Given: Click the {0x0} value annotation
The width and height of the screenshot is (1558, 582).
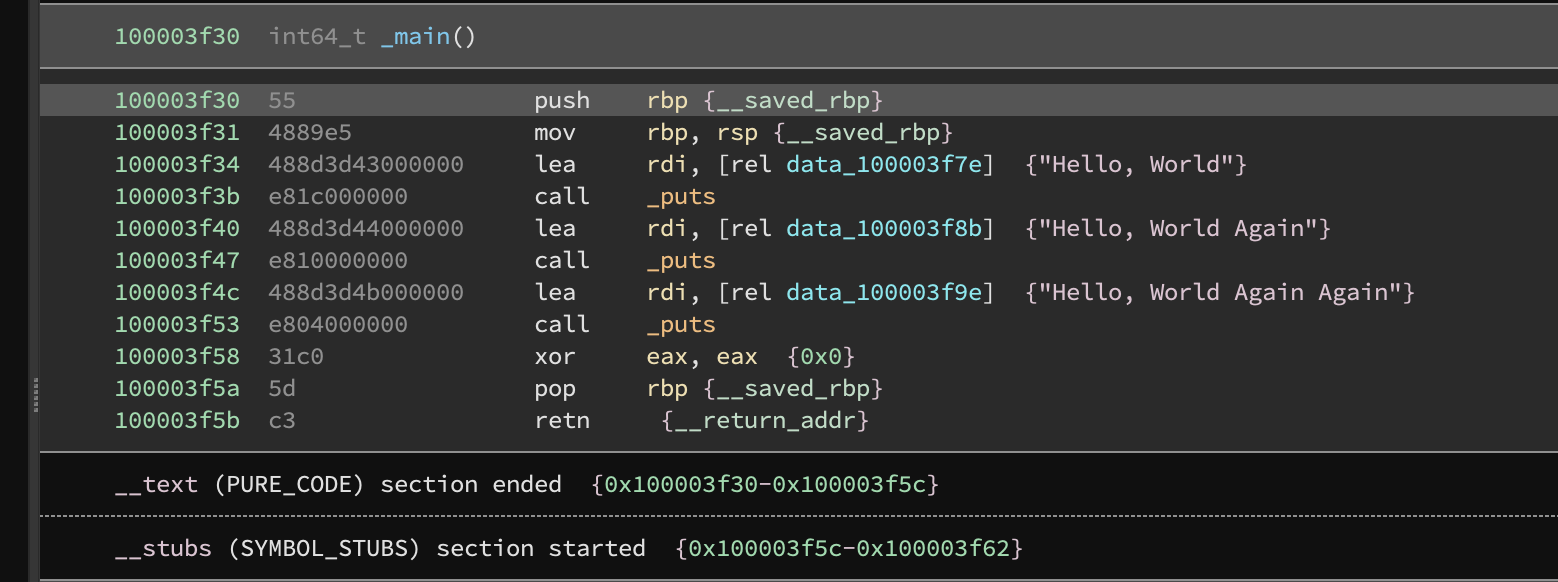Looking at the screenshot, I should coord(821,356).
